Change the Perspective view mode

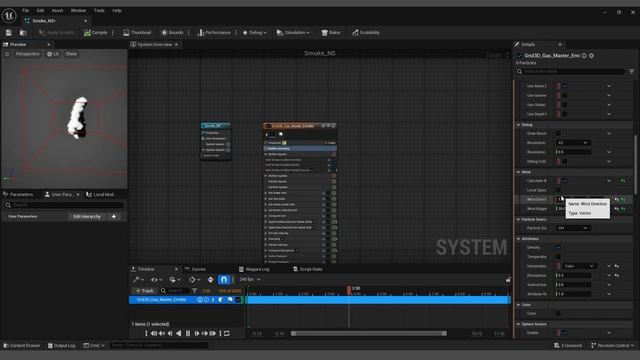[27, 54]
